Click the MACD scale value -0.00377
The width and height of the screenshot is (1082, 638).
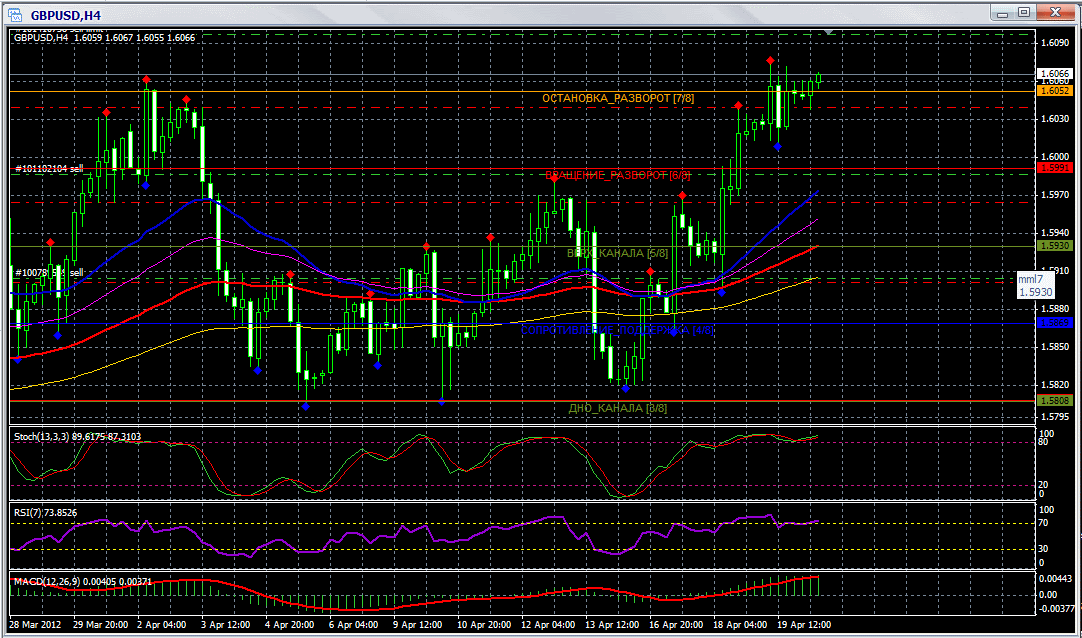pyautogui.click(x=1056, y=608)
